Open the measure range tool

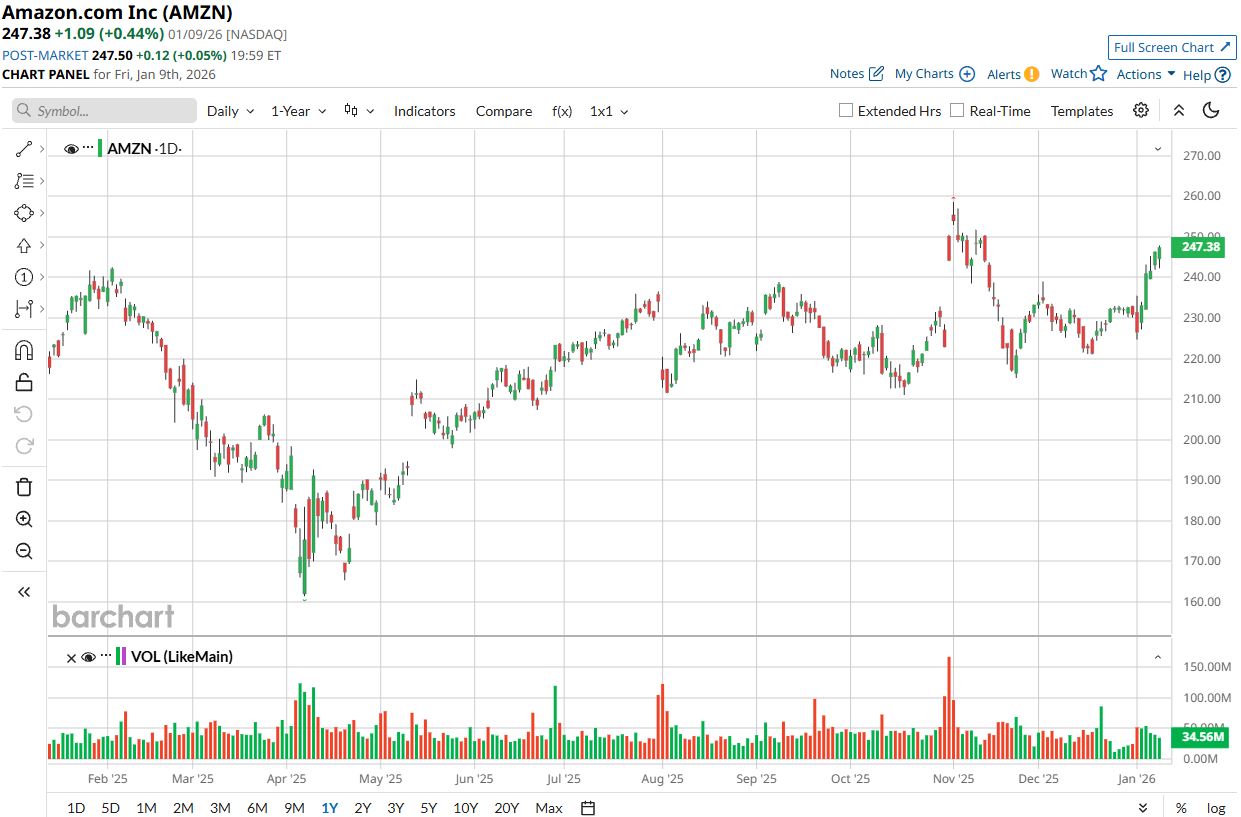pos(24,309)
